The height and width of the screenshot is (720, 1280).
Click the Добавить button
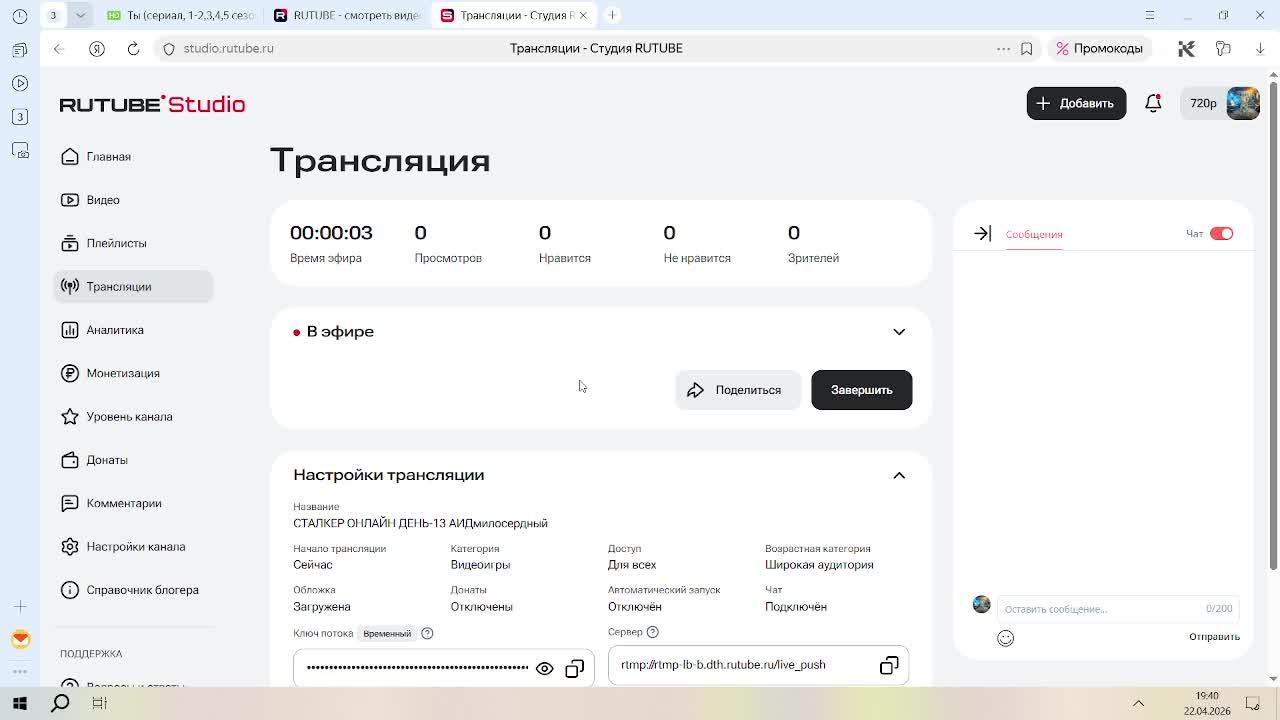(1076, 103)
